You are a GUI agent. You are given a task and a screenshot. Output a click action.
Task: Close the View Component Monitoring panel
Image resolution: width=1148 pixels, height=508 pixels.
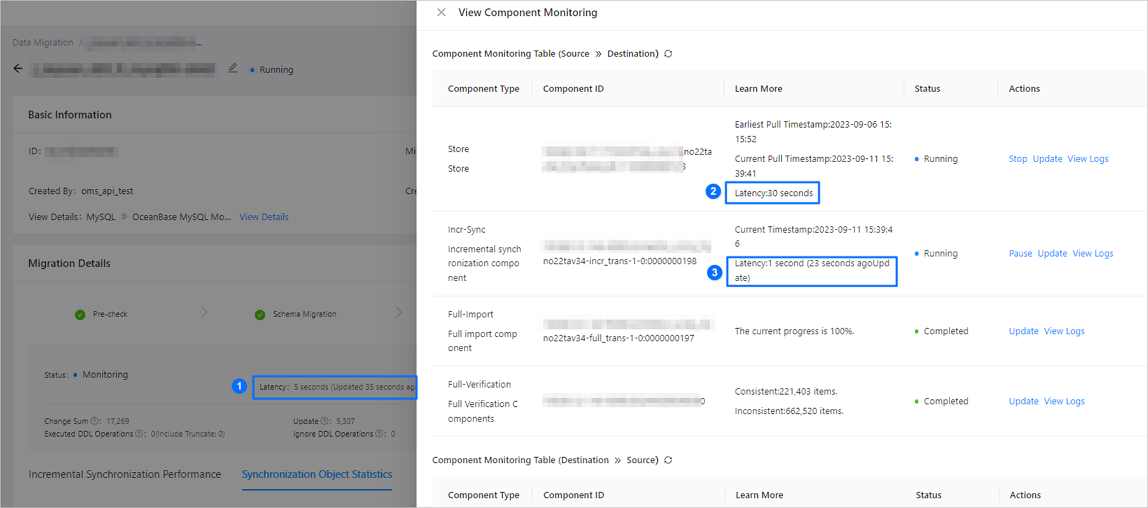coord(442,13)
